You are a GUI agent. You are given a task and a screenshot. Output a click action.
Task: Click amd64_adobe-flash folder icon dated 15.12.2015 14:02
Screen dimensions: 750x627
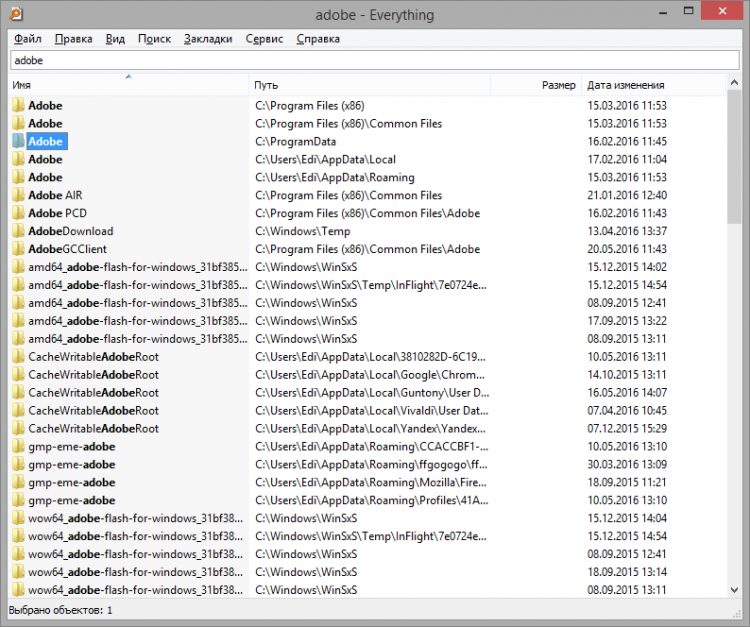18,267
